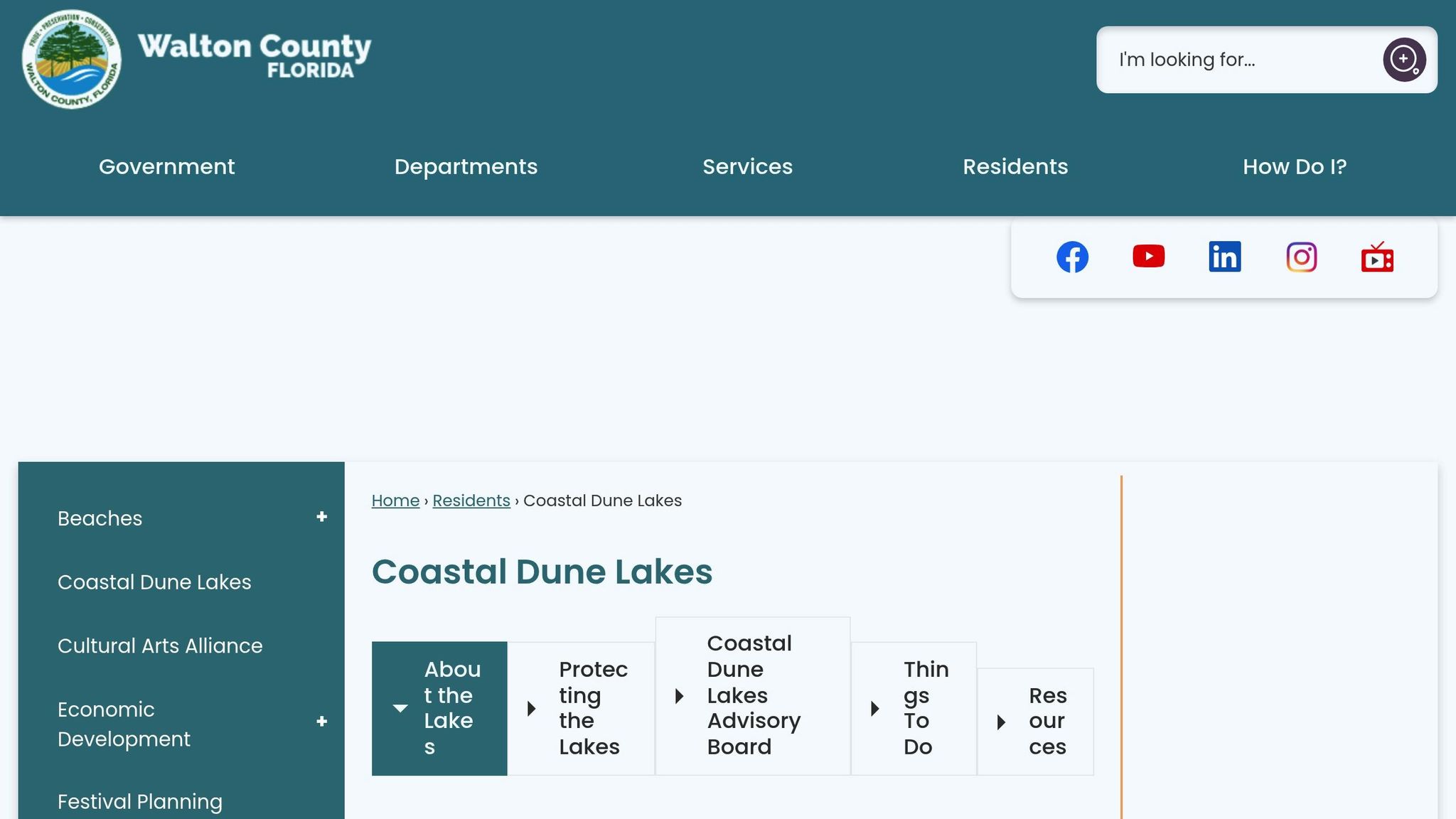Collapse the About the Lakes tab arrow
Viewport: 1456px width, 819px height.
pos(399,708)
